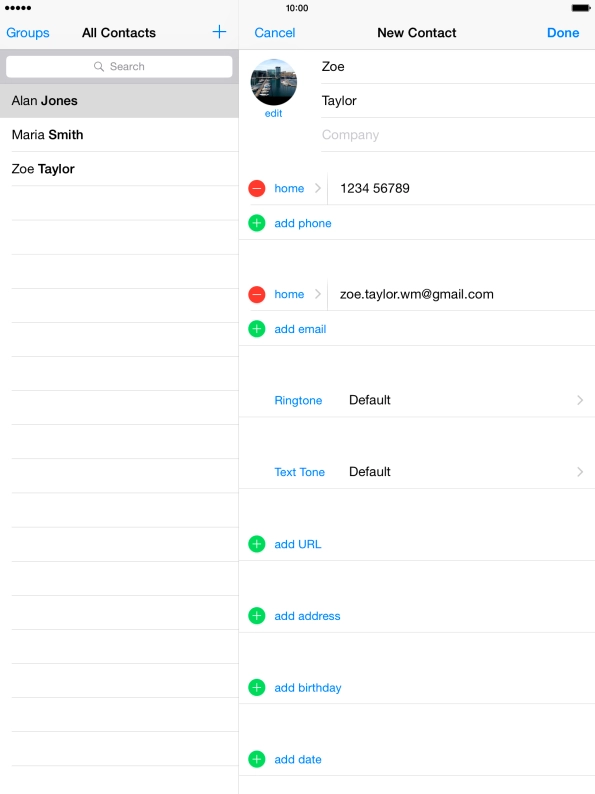The image size is (595, 794).
Task: Cancel the new contact
Action: point(274,33)
